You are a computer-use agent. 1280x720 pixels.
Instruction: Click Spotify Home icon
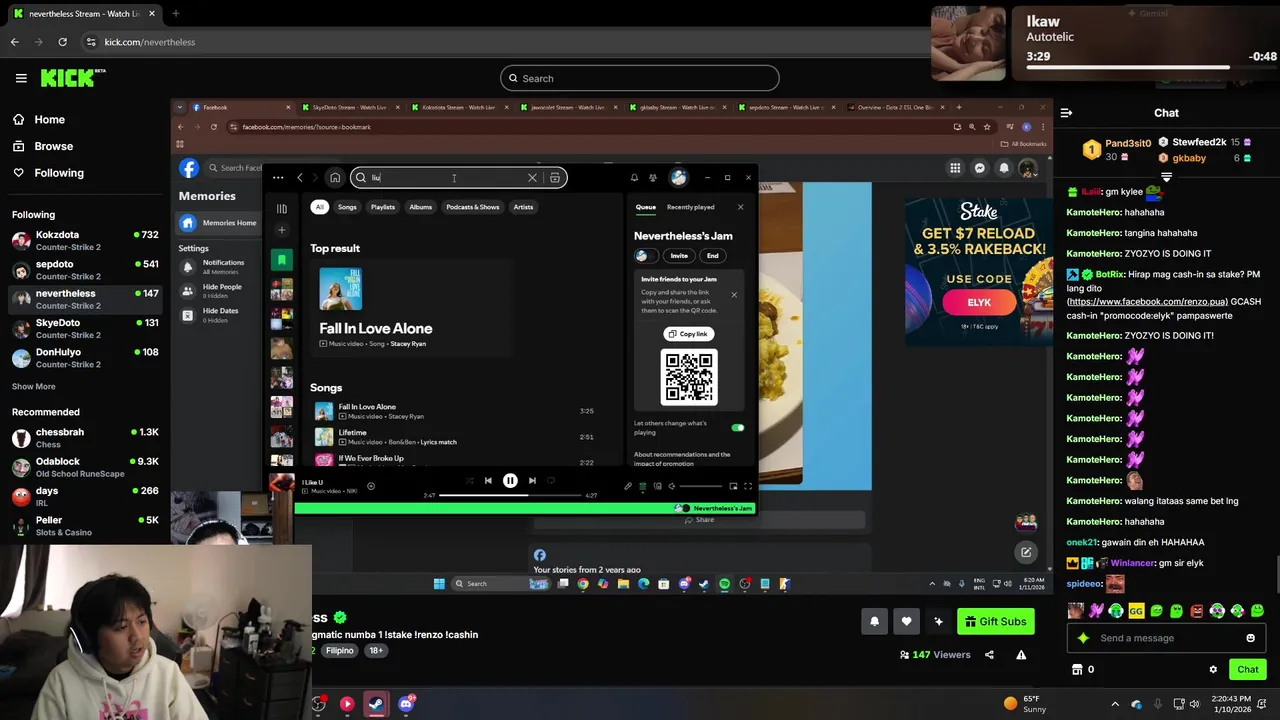335,178
